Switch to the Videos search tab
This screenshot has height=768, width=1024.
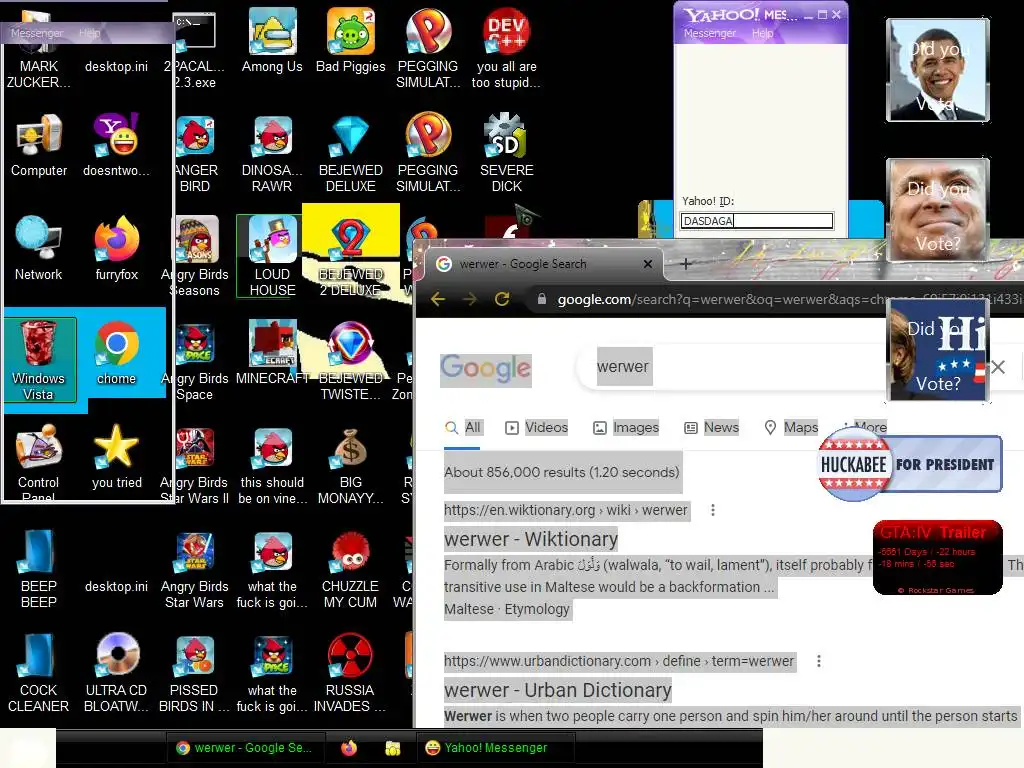[537, 428]
